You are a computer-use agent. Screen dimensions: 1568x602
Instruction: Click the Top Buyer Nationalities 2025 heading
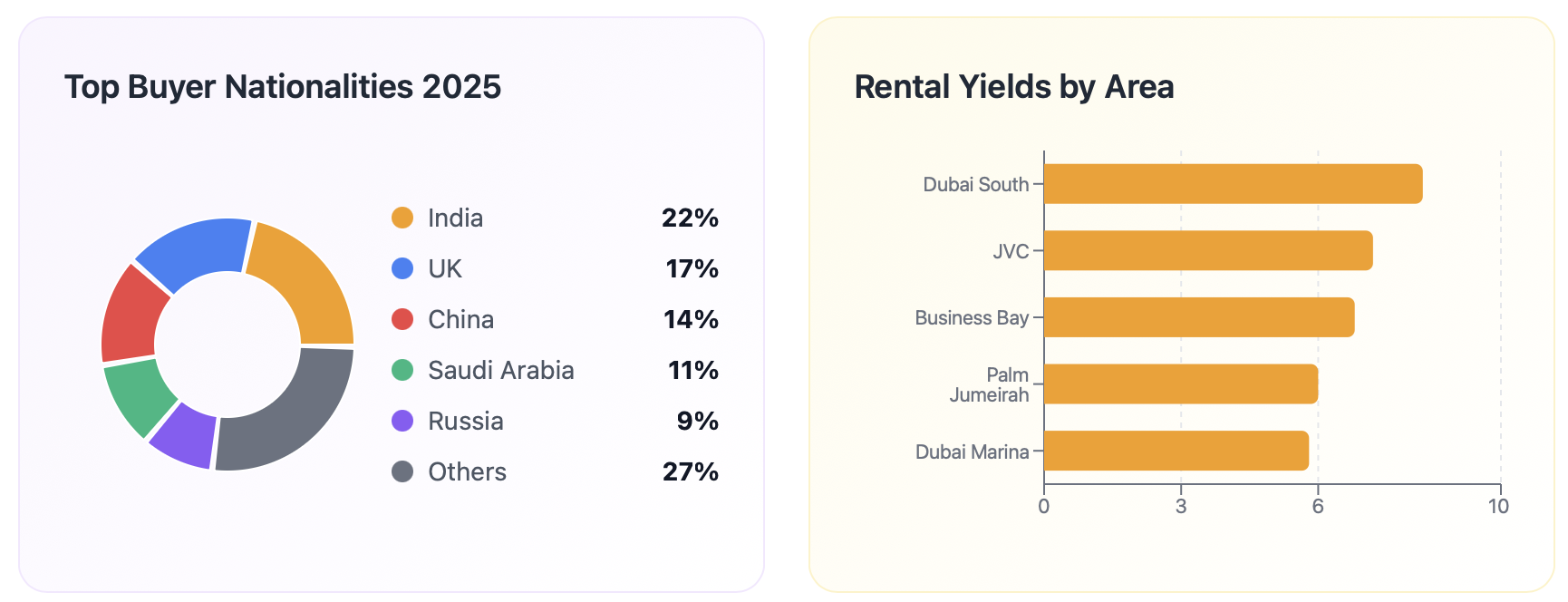pos(283,87)
